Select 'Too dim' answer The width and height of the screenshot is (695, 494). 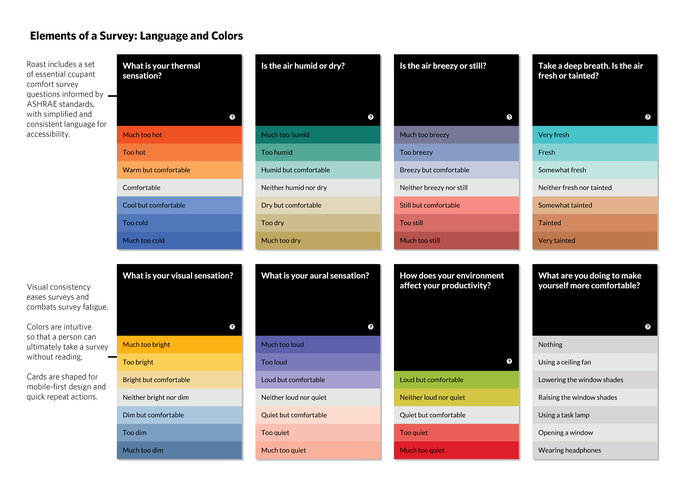tap(180, 433)
